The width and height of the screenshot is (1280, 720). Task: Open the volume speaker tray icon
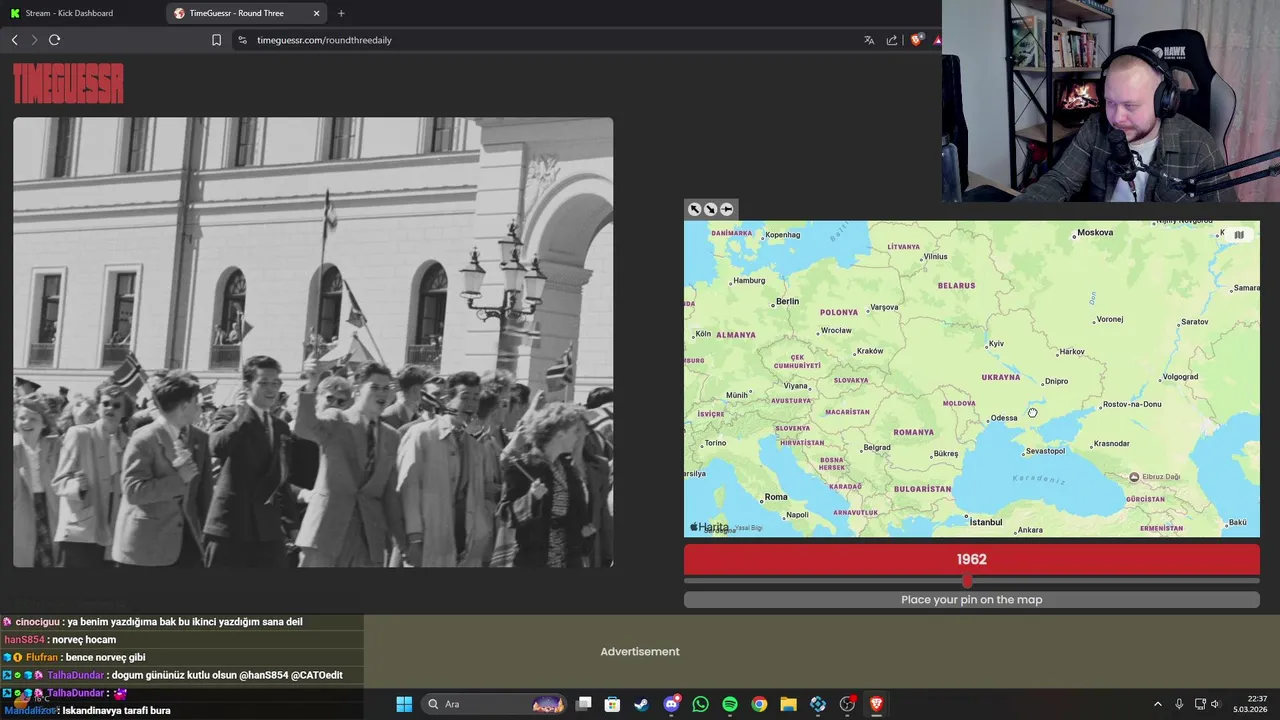tap(1215, 704)
